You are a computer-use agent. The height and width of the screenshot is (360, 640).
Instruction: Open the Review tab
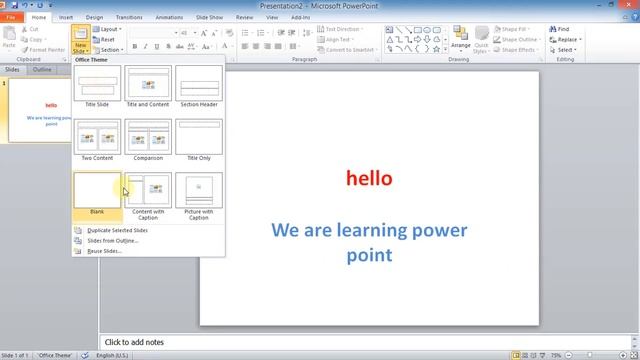pyautogui.click(x=244, y=18)
